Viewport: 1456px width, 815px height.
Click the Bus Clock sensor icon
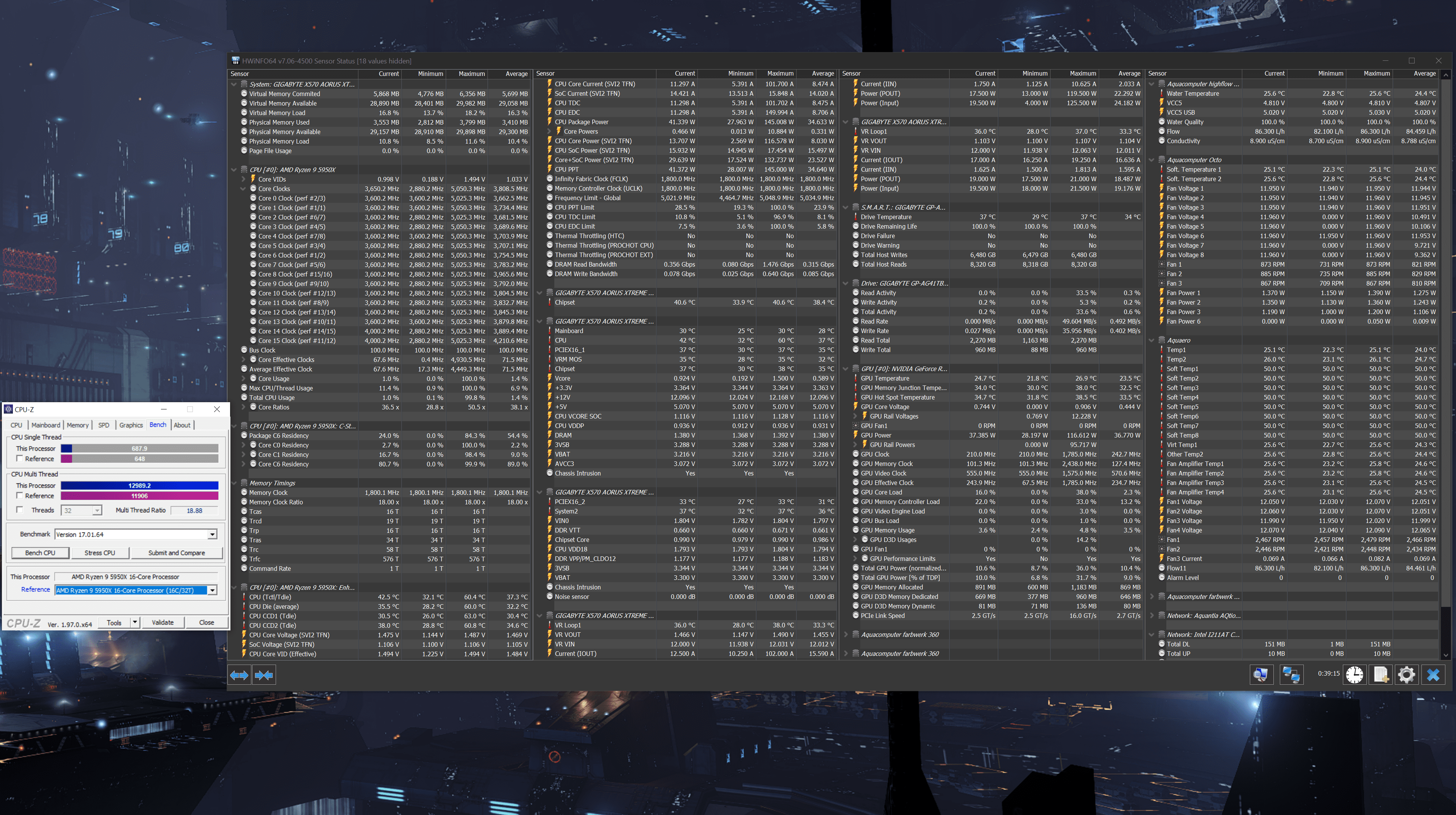tap(244, 350)
